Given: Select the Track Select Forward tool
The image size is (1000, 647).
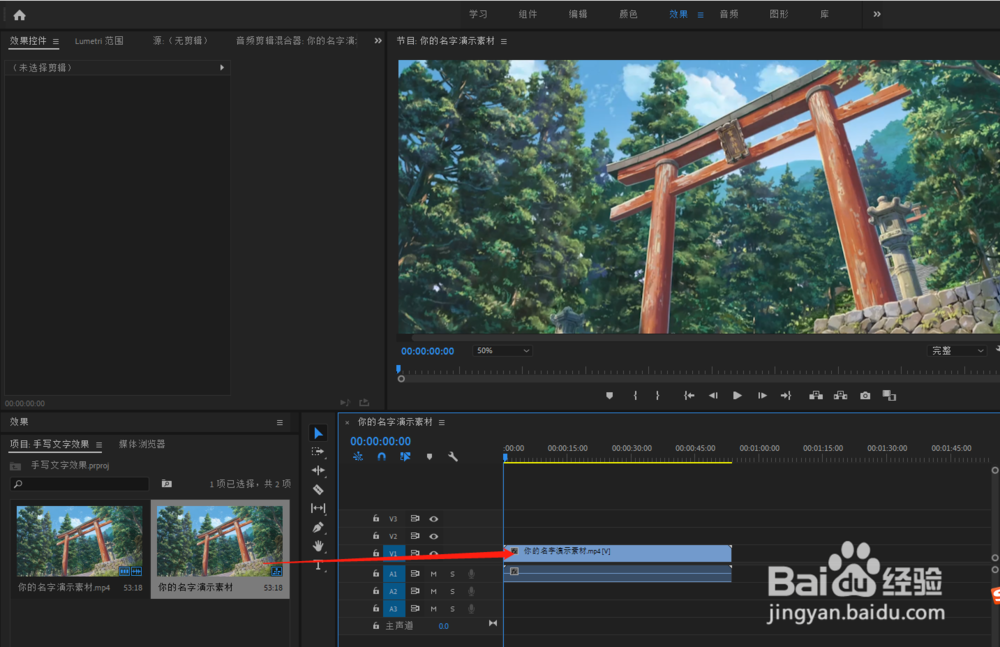Looking at the screenshot, I should tap(318, 452).
